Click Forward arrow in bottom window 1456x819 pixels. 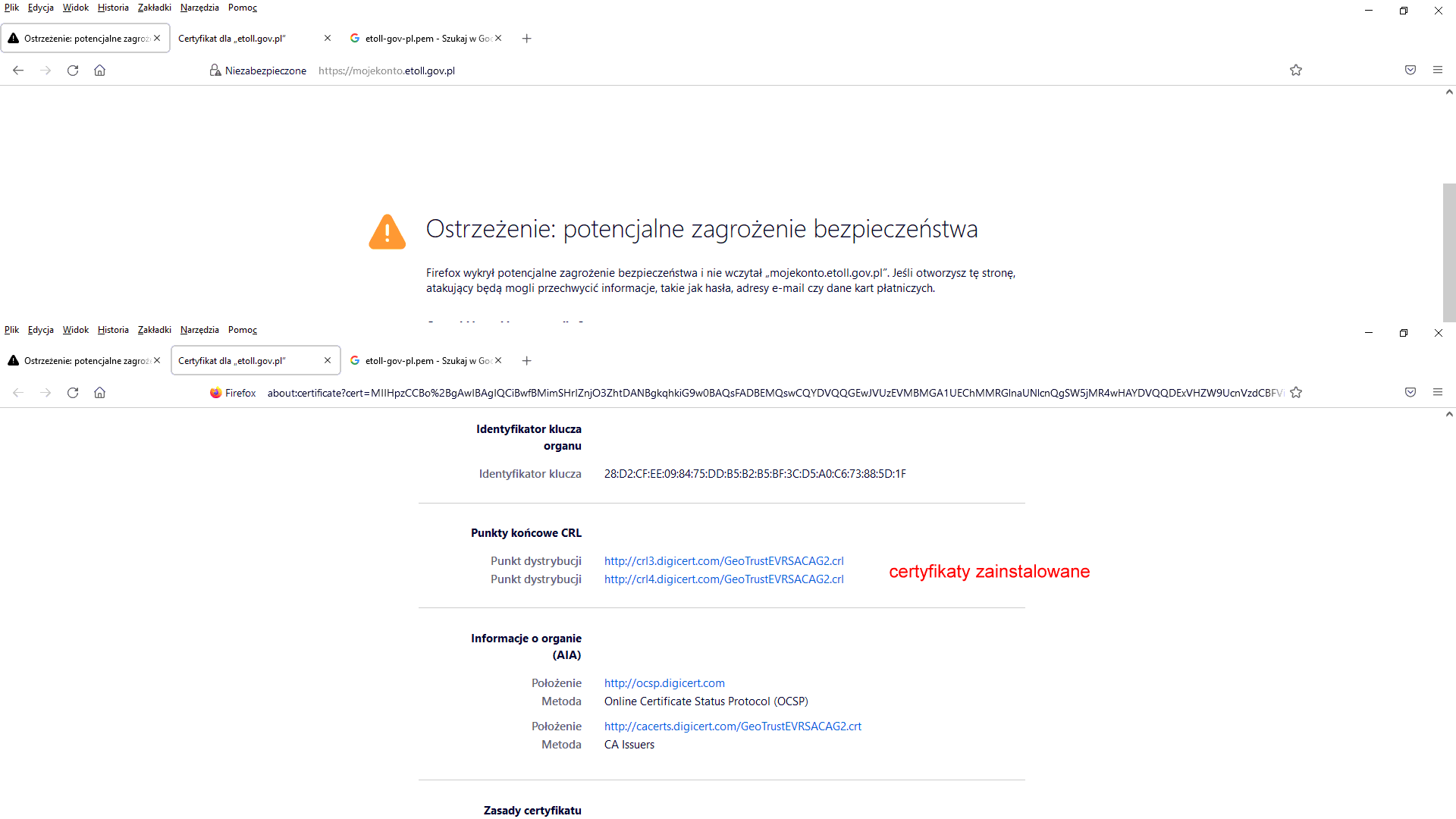(45, 393)
